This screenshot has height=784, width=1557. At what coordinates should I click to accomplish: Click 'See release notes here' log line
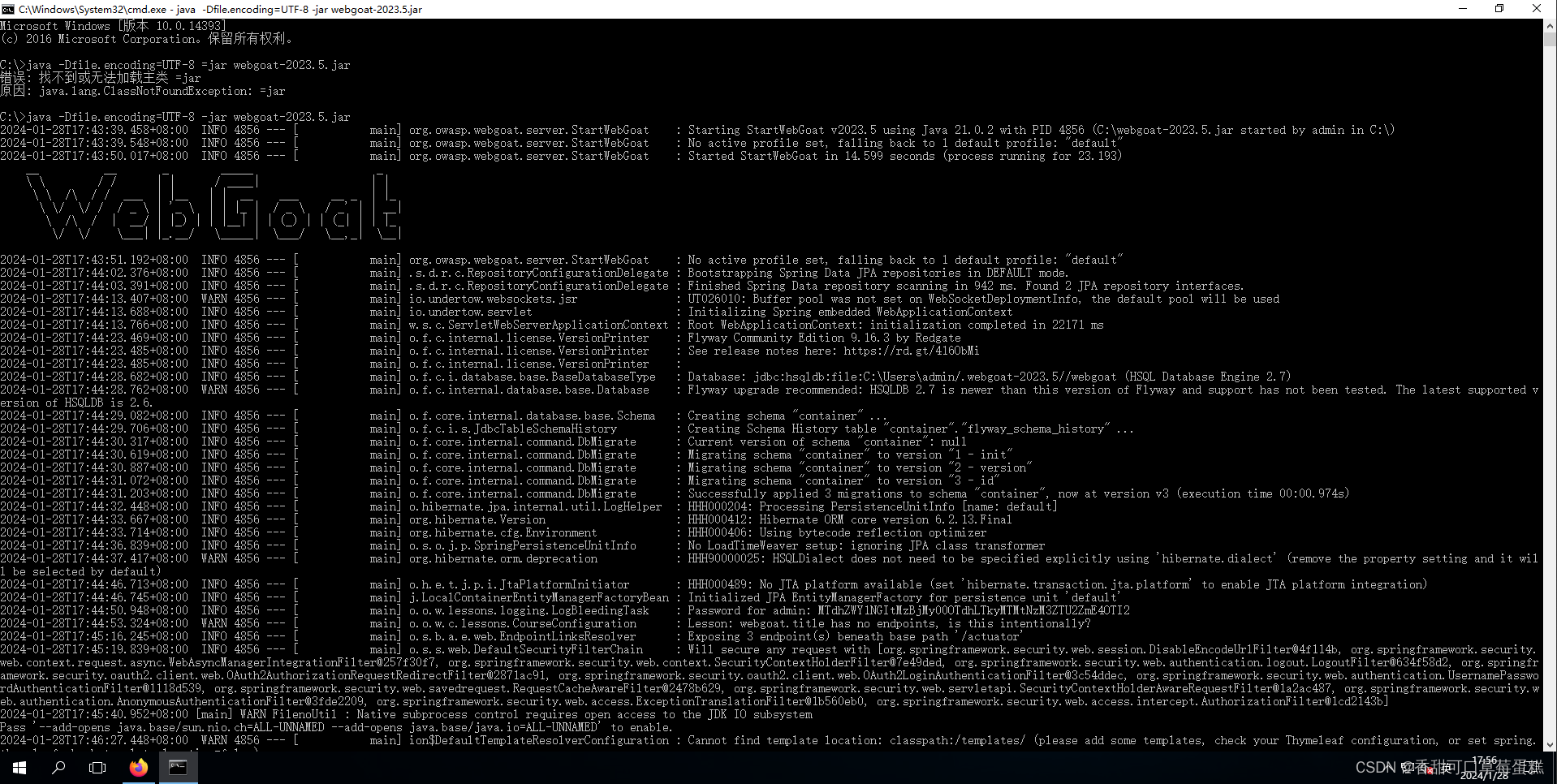pyautogui.click(x=833, y=351)
